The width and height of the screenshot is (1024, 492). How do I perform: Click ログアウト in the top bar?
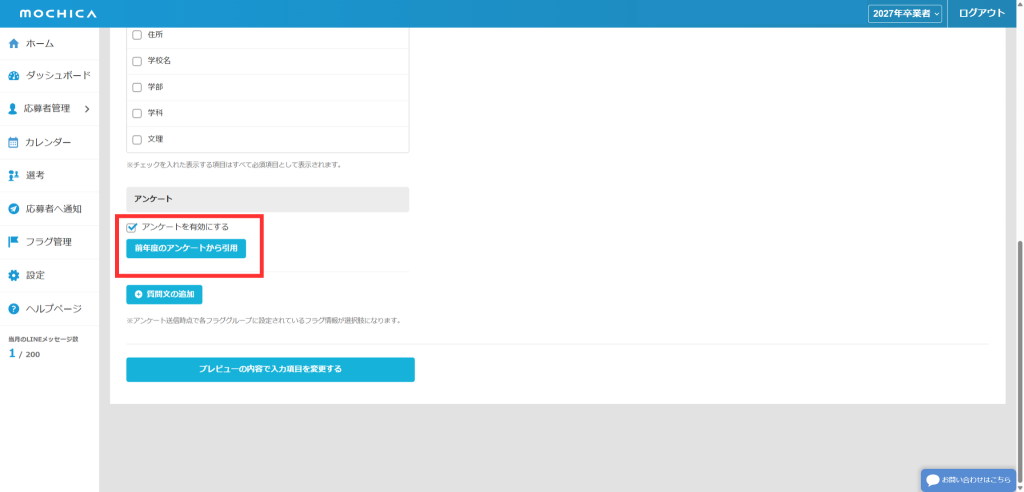(981, 14)
